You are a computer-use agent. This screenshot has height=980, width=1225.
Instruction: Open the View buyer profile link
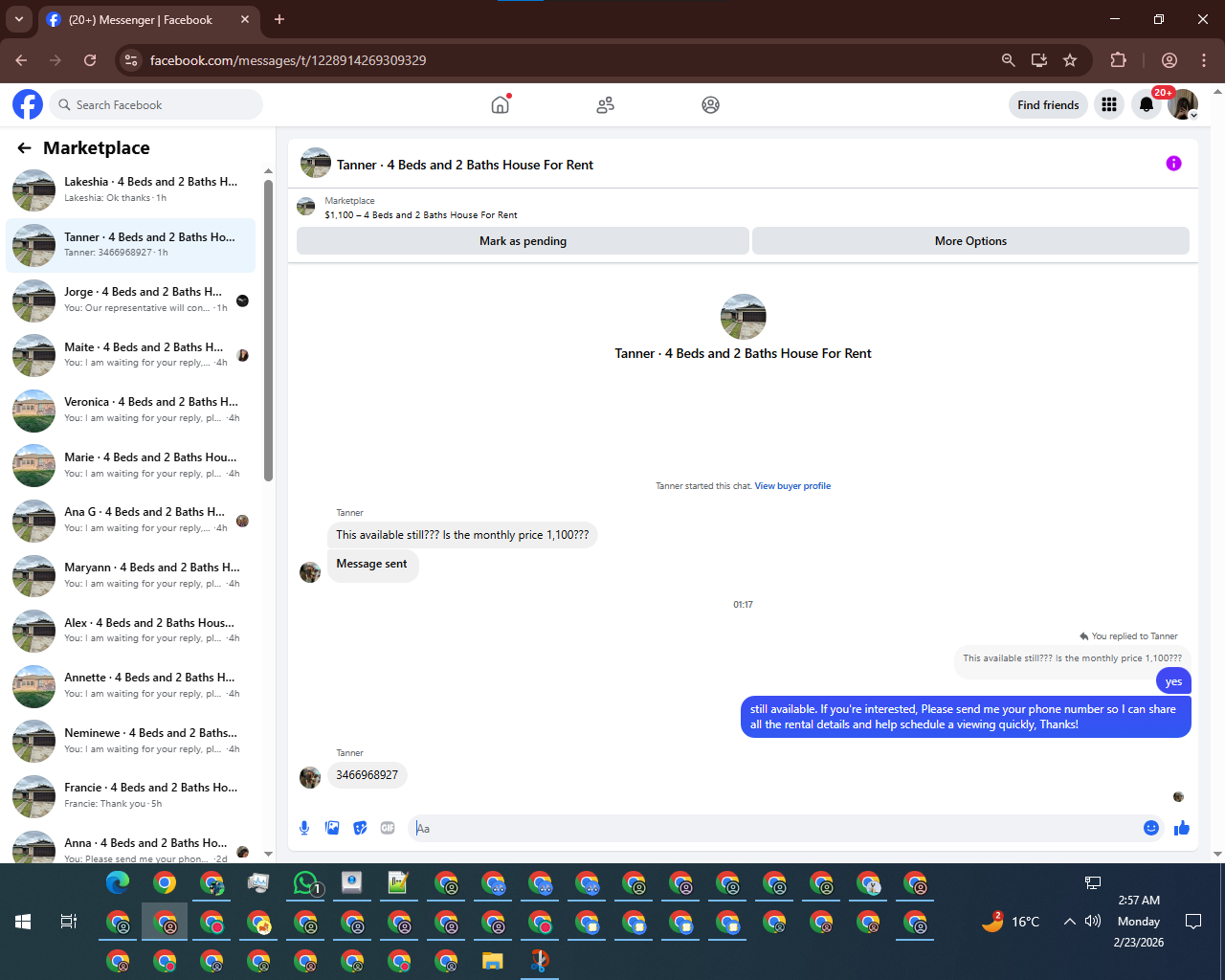click(x=792, y=486)
